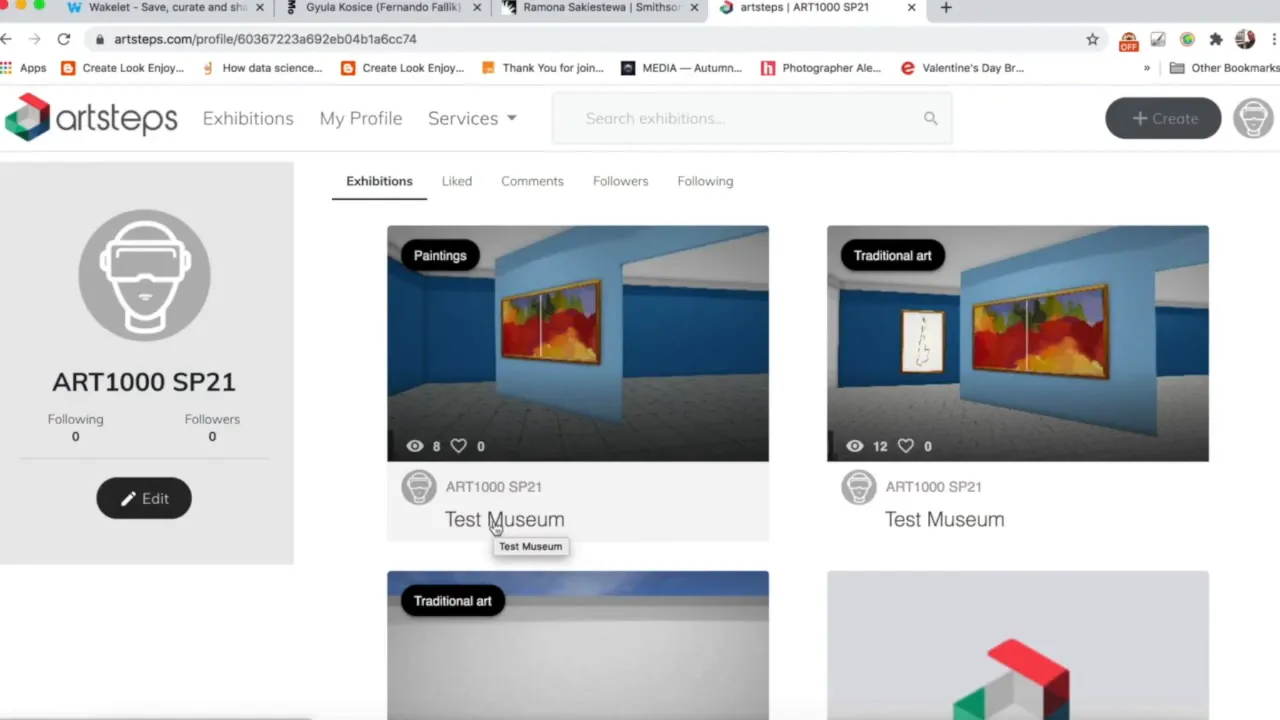The height and width of the screenshot is (720, 1280).
Task: Open the bottom-right exhibition with cube logo
Action: point(1018,646)
